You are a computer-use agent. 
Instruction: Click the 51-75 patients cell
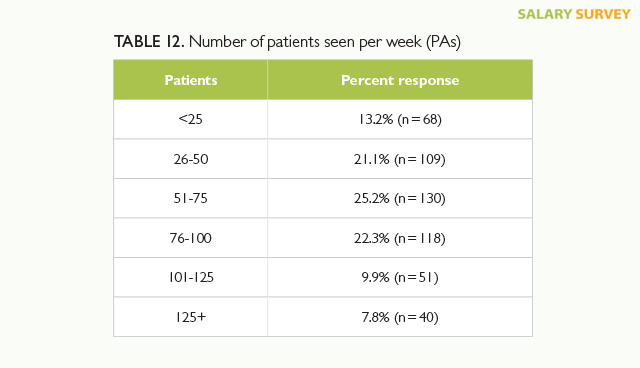point(191,198)
